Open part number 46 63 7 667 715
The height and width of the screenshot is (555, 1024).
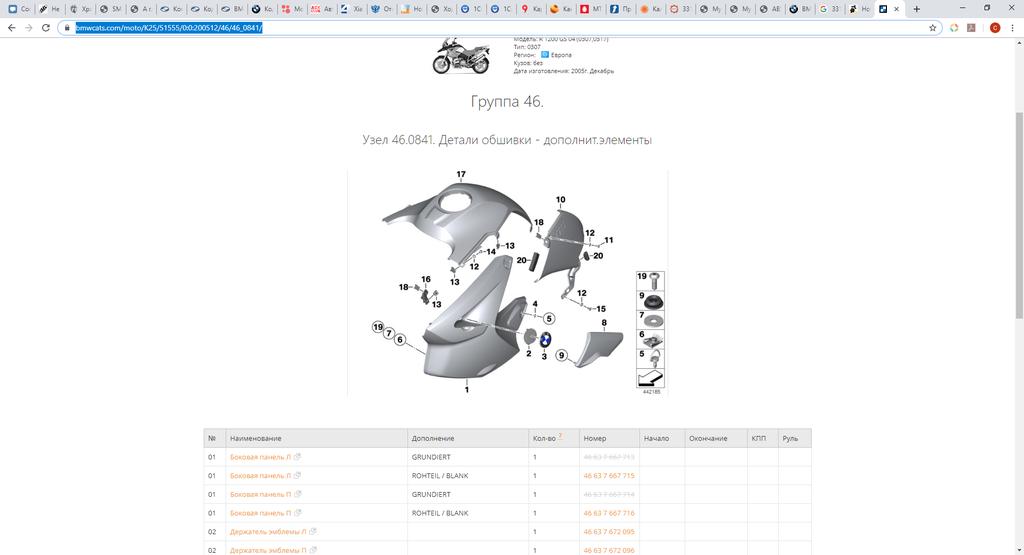point(608,476)
